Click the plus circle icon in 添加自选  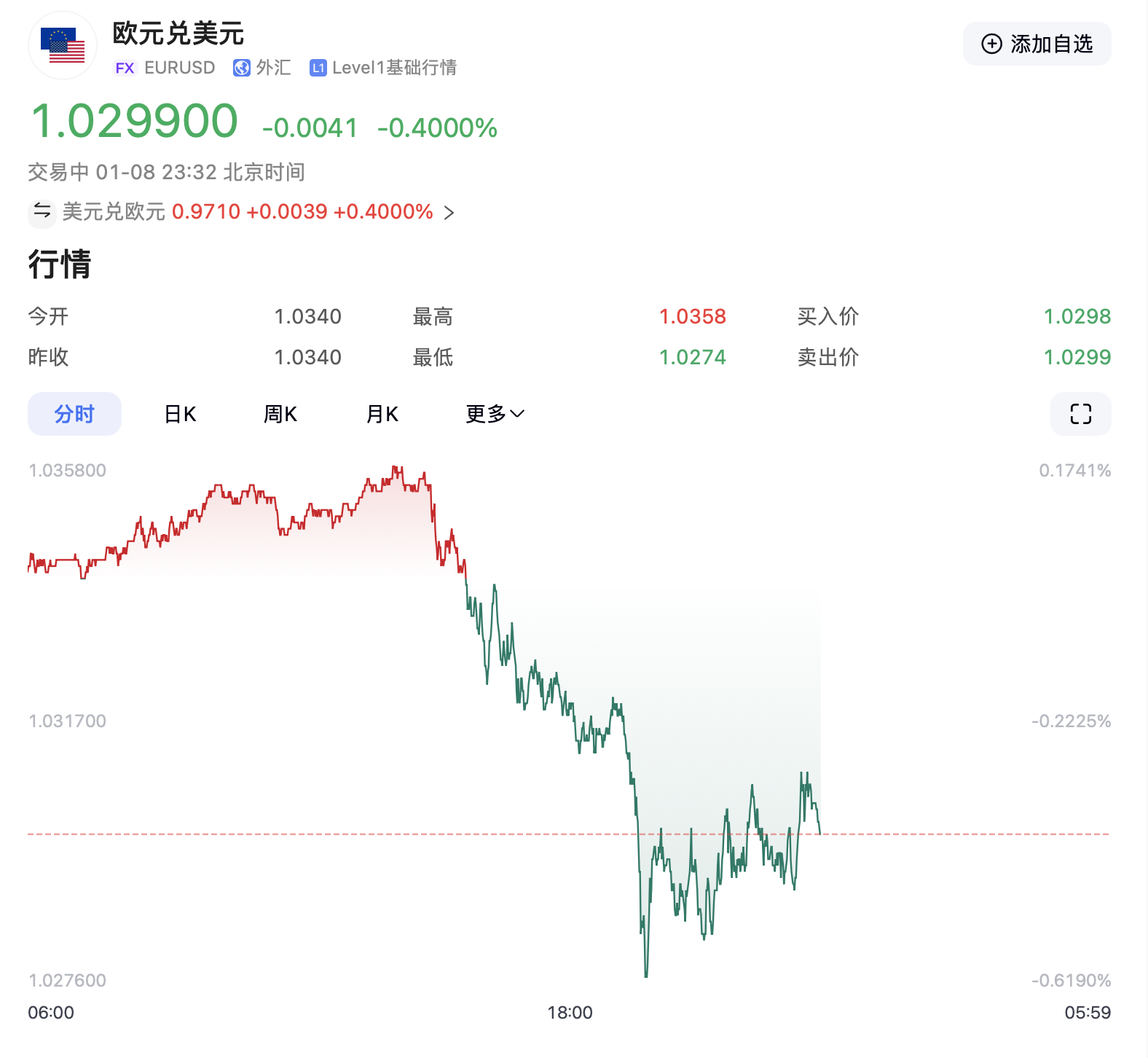point(991,44)
